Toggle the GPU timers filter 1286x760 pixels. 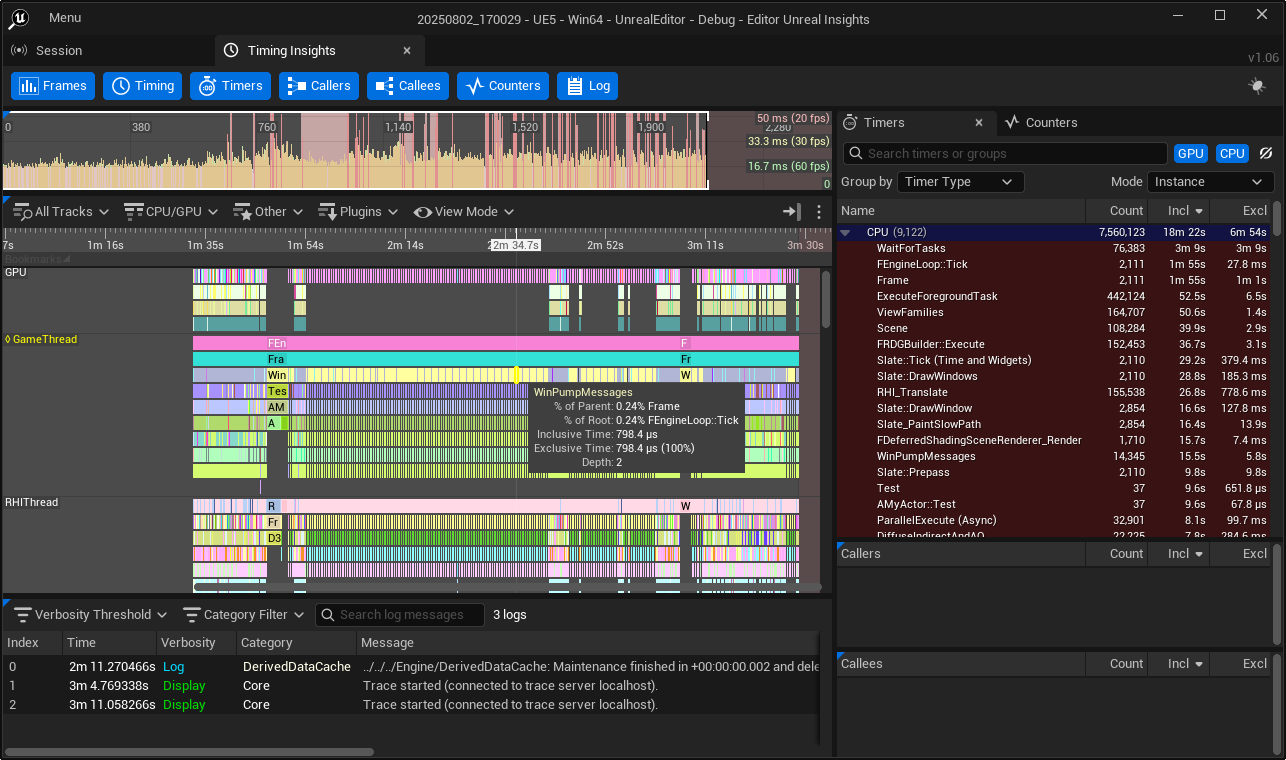tap(1190, 154)
